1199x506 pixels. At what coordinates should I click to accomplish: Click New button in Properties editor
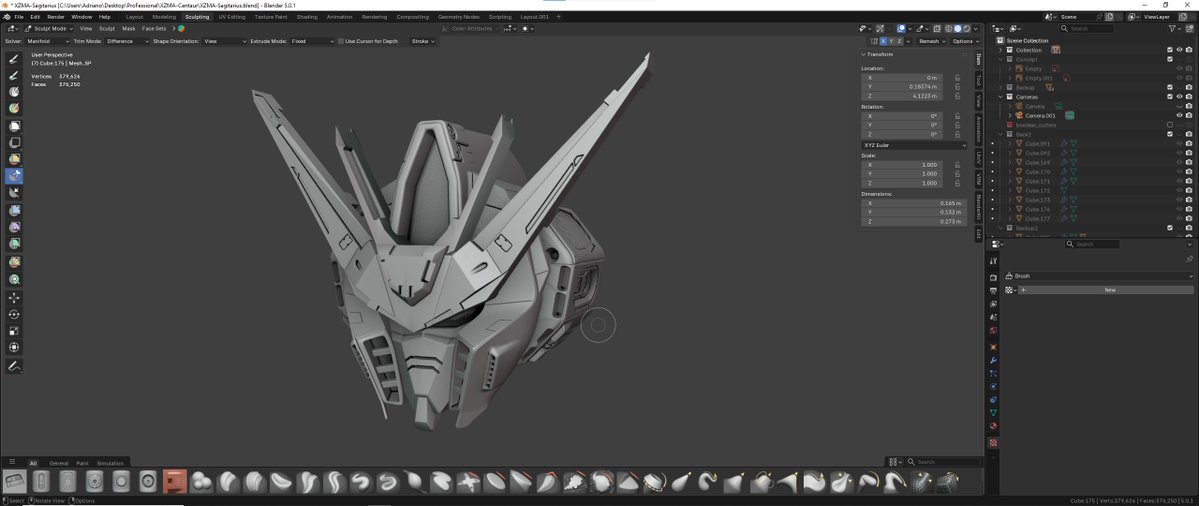tap(1110, 290)
